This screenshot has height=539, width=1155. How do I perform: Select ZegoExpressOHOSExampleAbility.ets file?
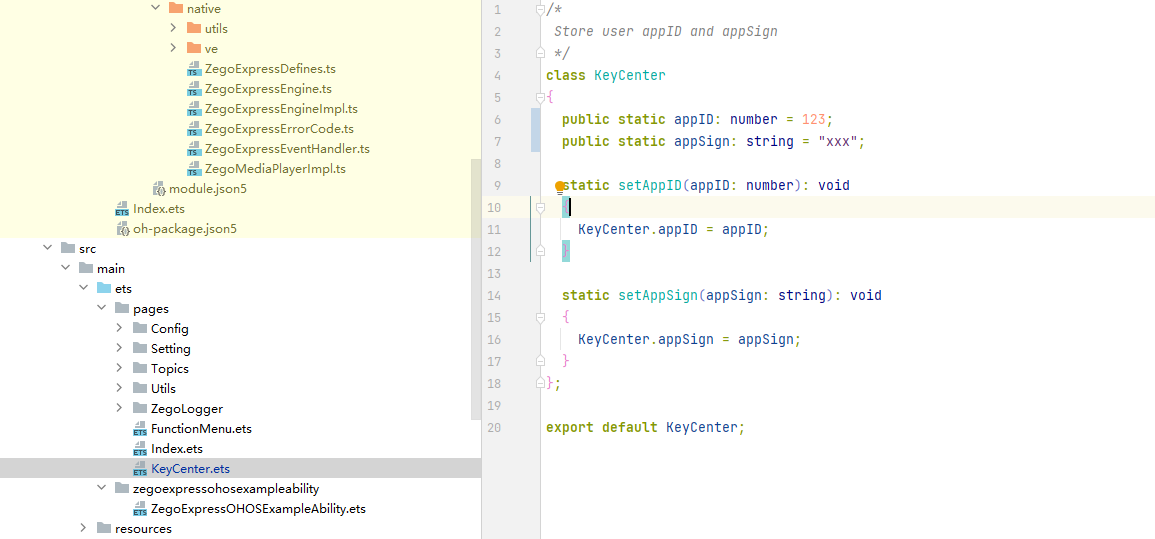[258, 508]
